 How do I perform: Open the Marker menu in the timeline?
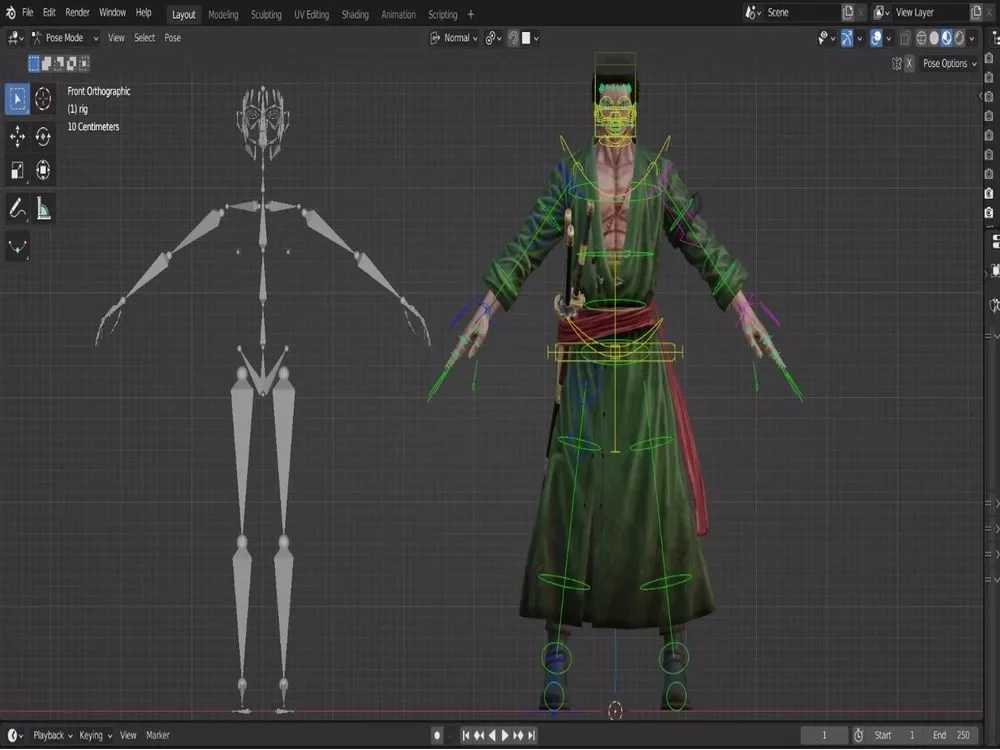coord(158,734)
